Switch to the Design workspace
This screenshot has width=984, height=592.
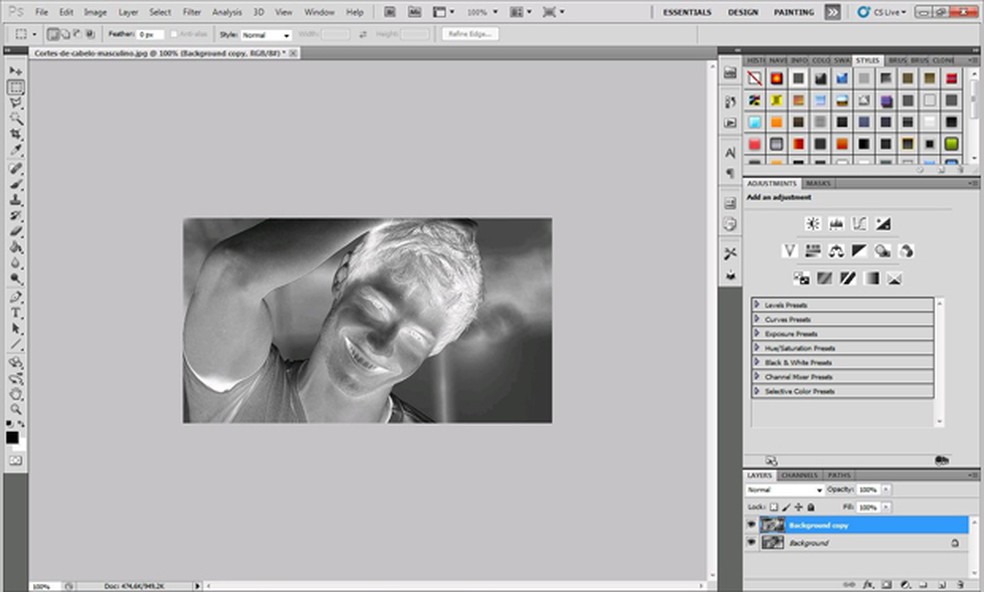(742, 12)
